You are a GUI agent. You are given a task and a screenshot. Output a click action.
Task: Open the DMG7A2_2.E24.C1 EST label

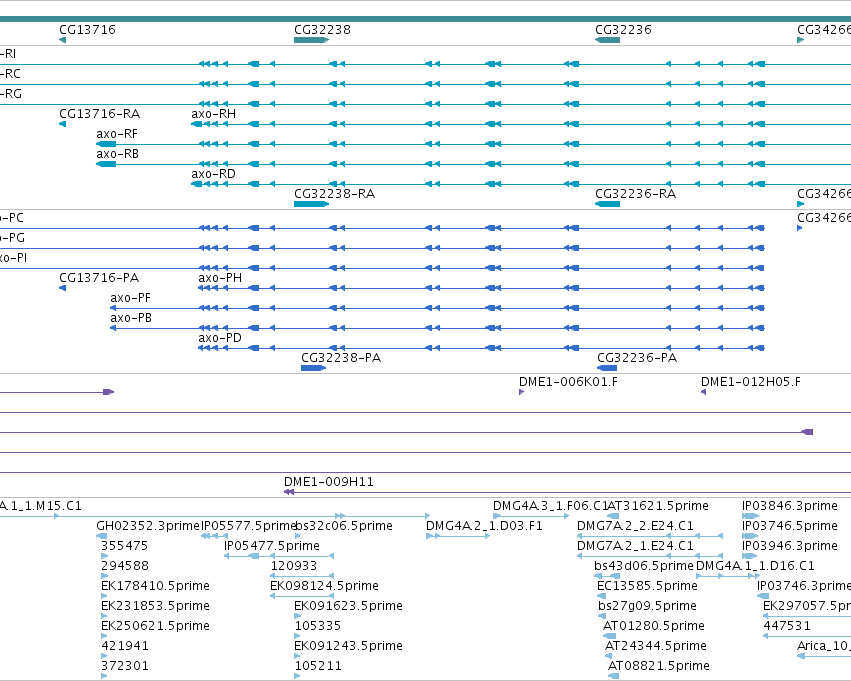pyautogui.click(x=635, y=526)
